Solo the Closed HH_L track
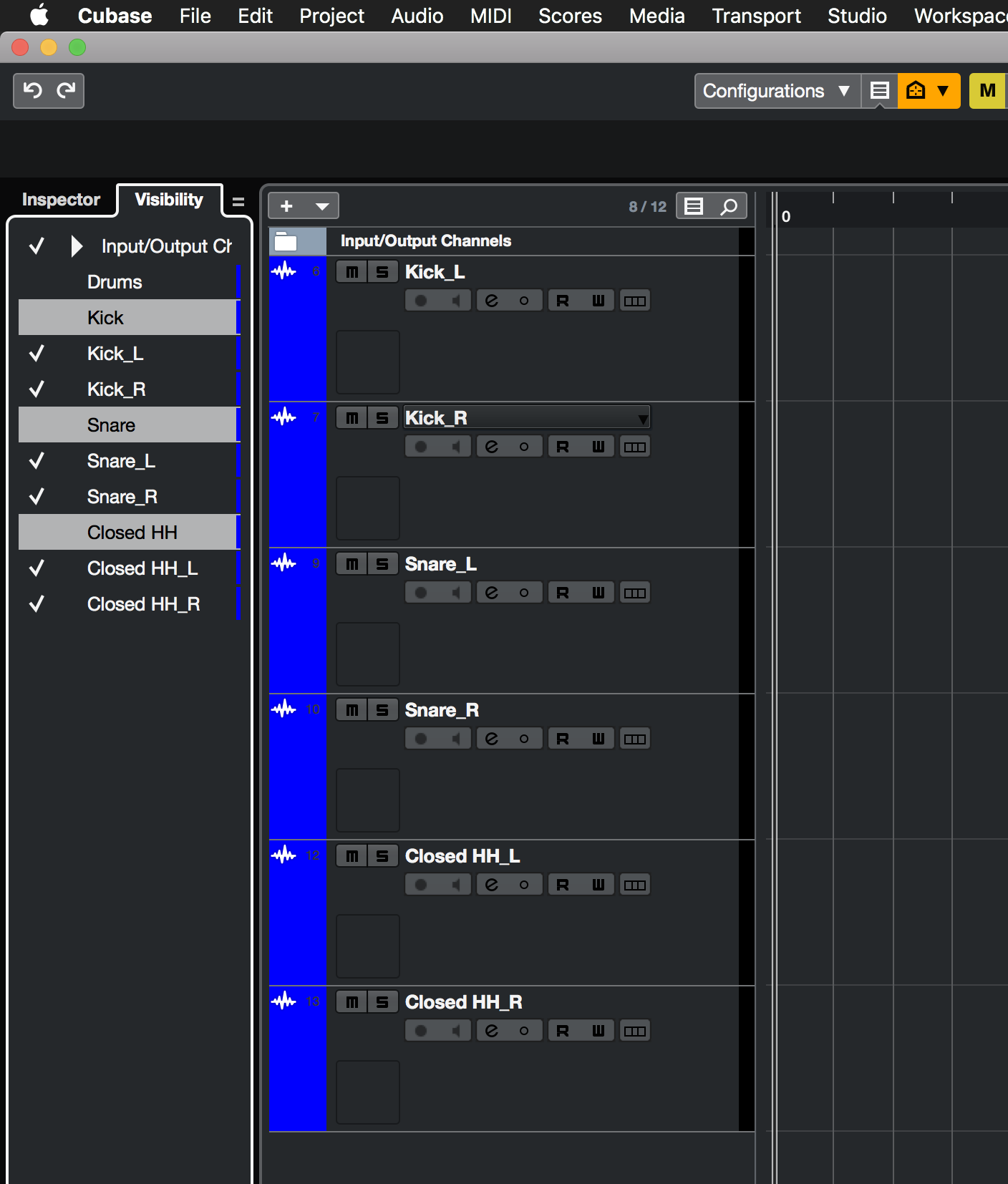1008x1184 pixels. [382, 856]
